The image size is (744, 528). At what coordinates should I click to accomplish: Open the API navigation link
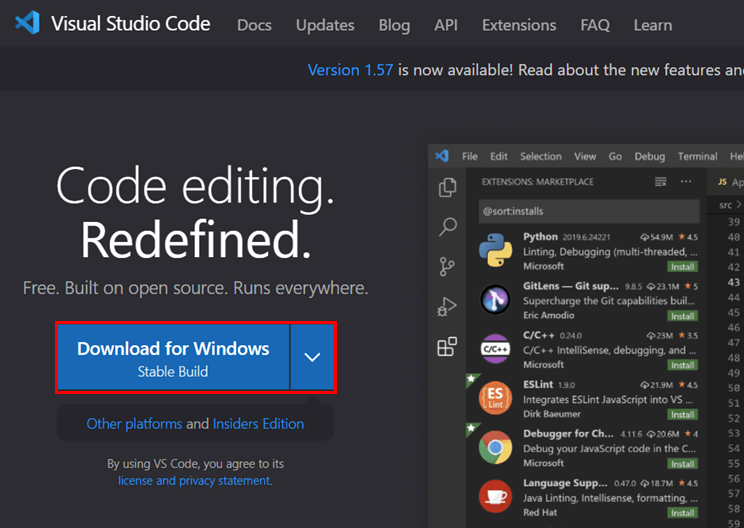tap(446, 25)
